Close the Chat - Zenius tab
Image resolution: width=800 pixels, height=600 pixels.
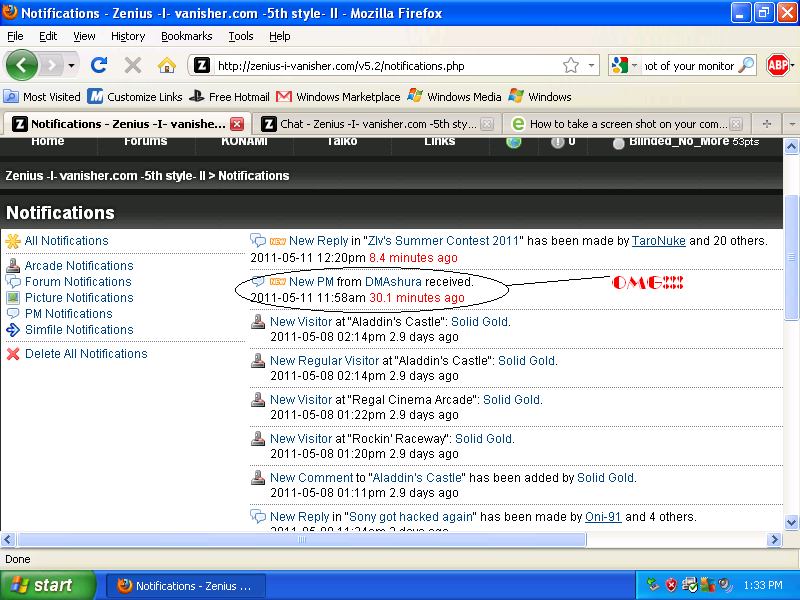coord(487,124)
